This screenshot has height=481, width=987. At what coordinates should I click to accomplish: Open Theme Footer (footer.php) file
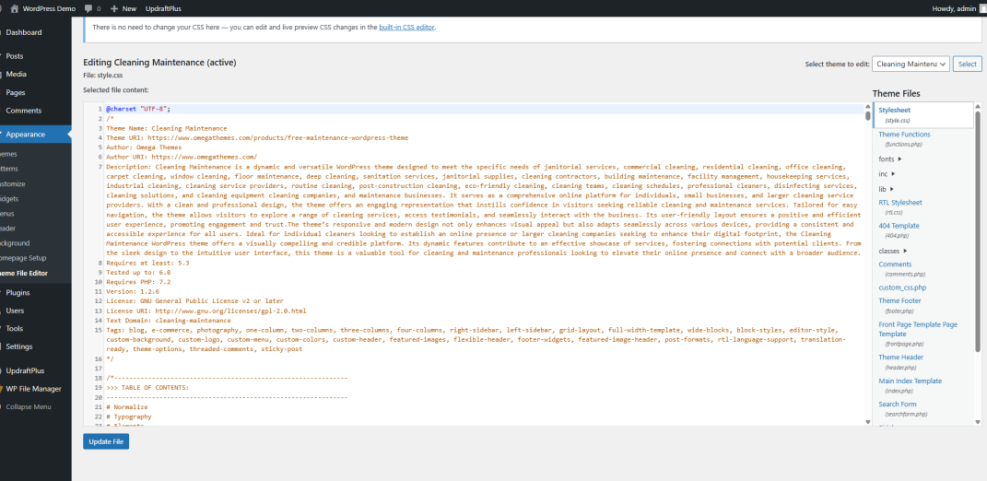[900, 305]
